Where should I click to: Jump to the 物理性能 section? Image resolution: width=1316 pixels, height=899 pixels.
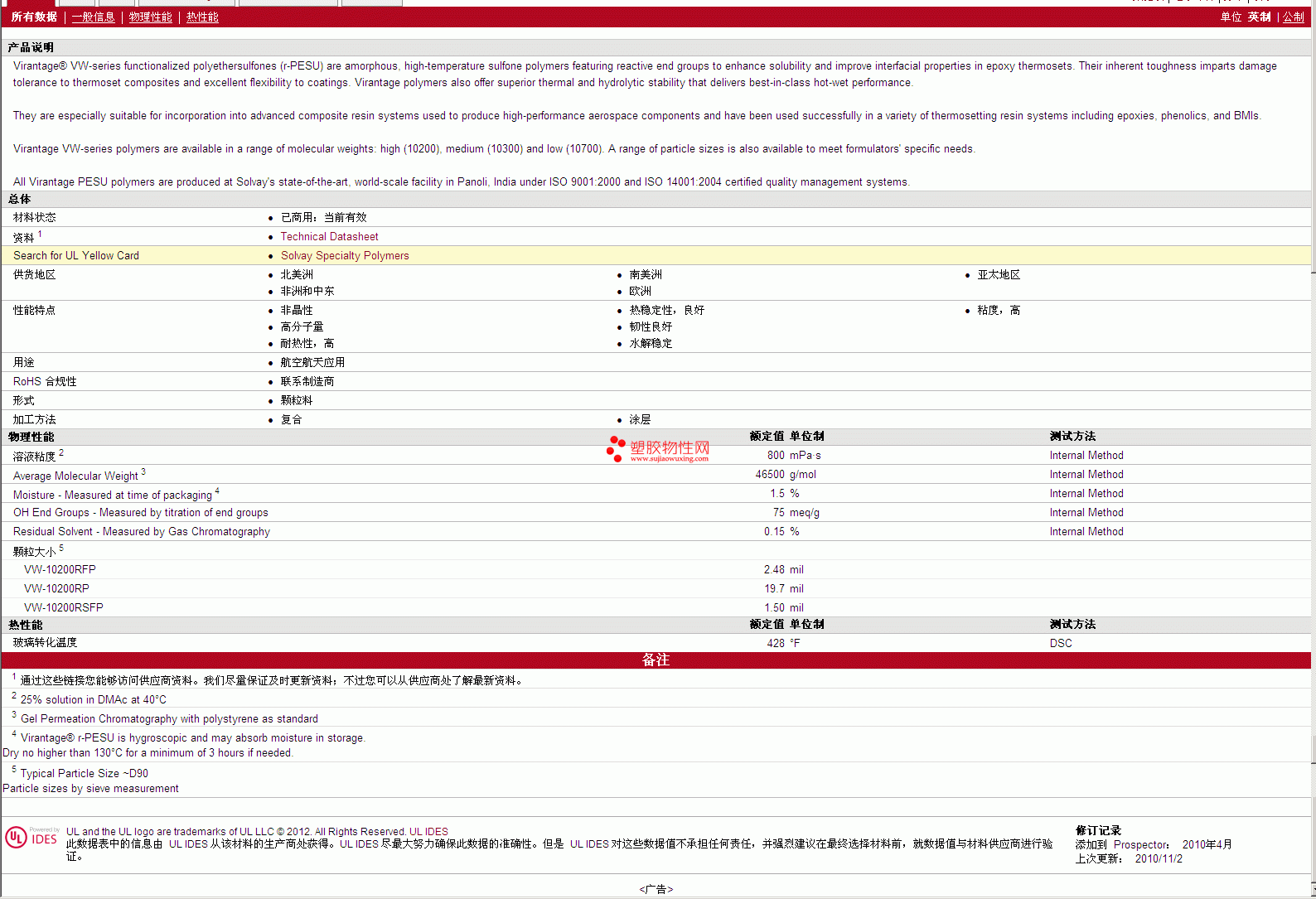[x=150, y=17]
